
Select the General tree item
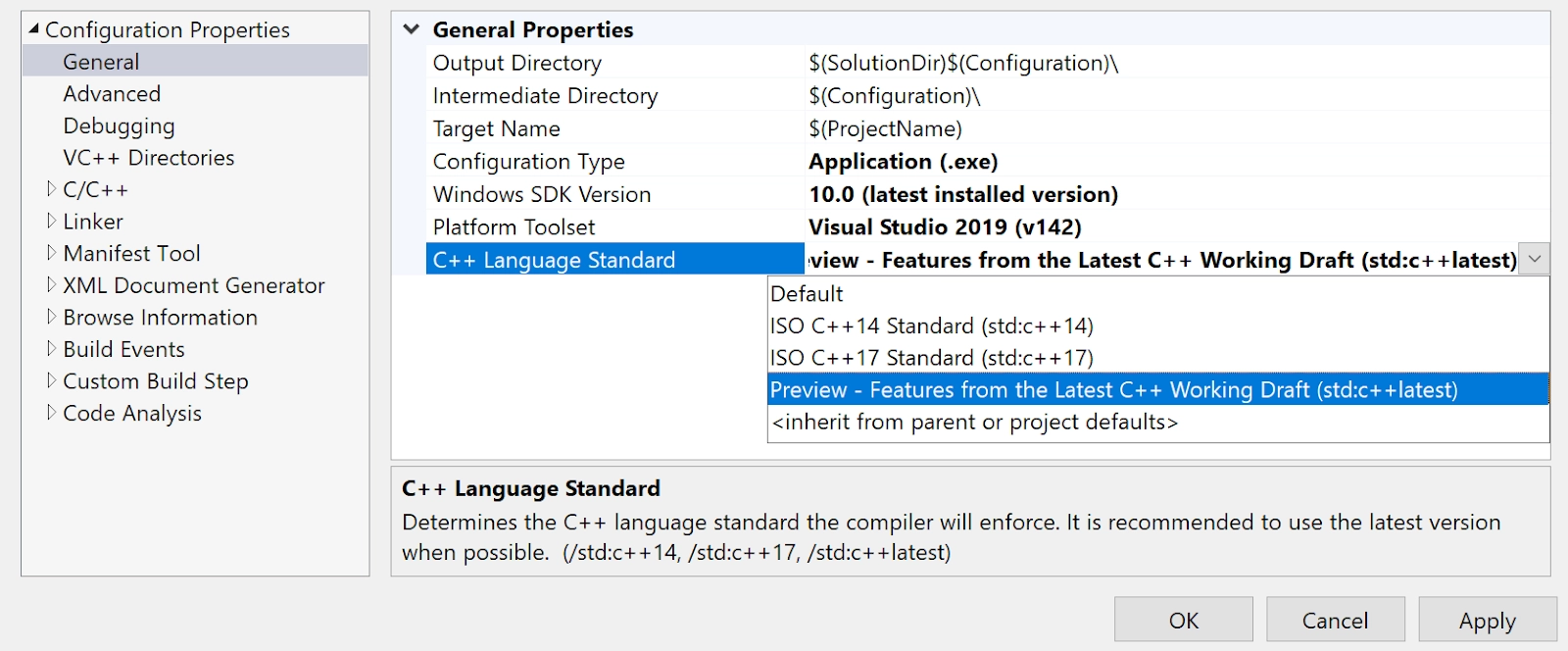pyautogui.click(x=101, y=62)
